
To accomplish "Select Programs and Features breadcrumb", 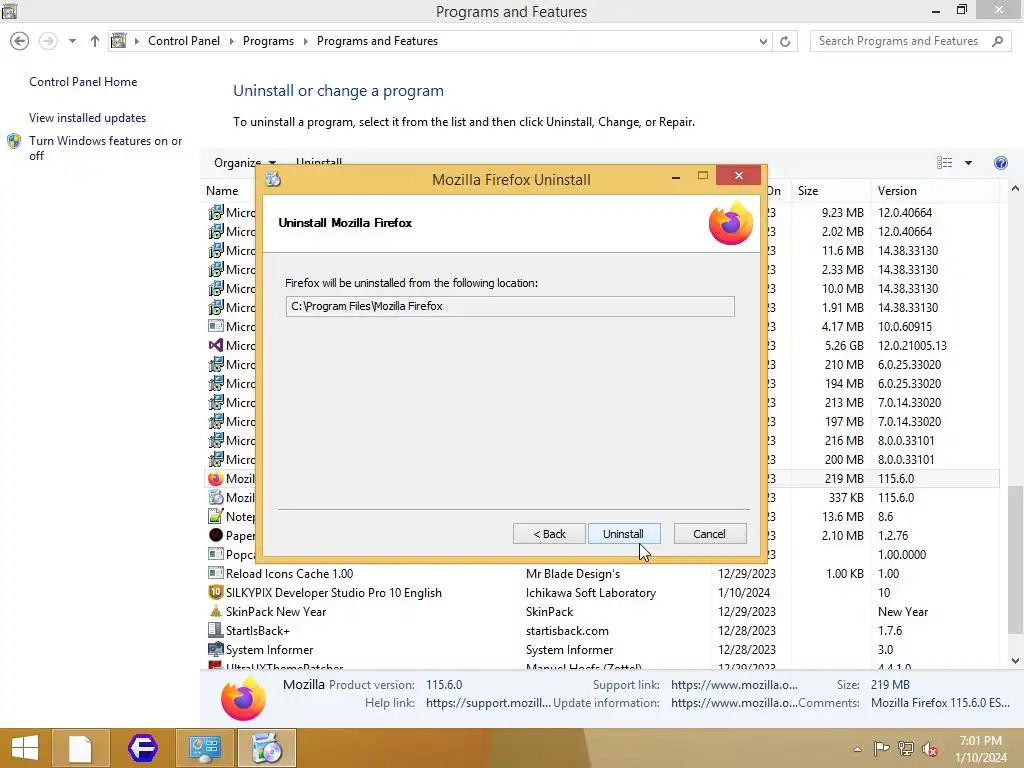I will [x=377, y=41].
